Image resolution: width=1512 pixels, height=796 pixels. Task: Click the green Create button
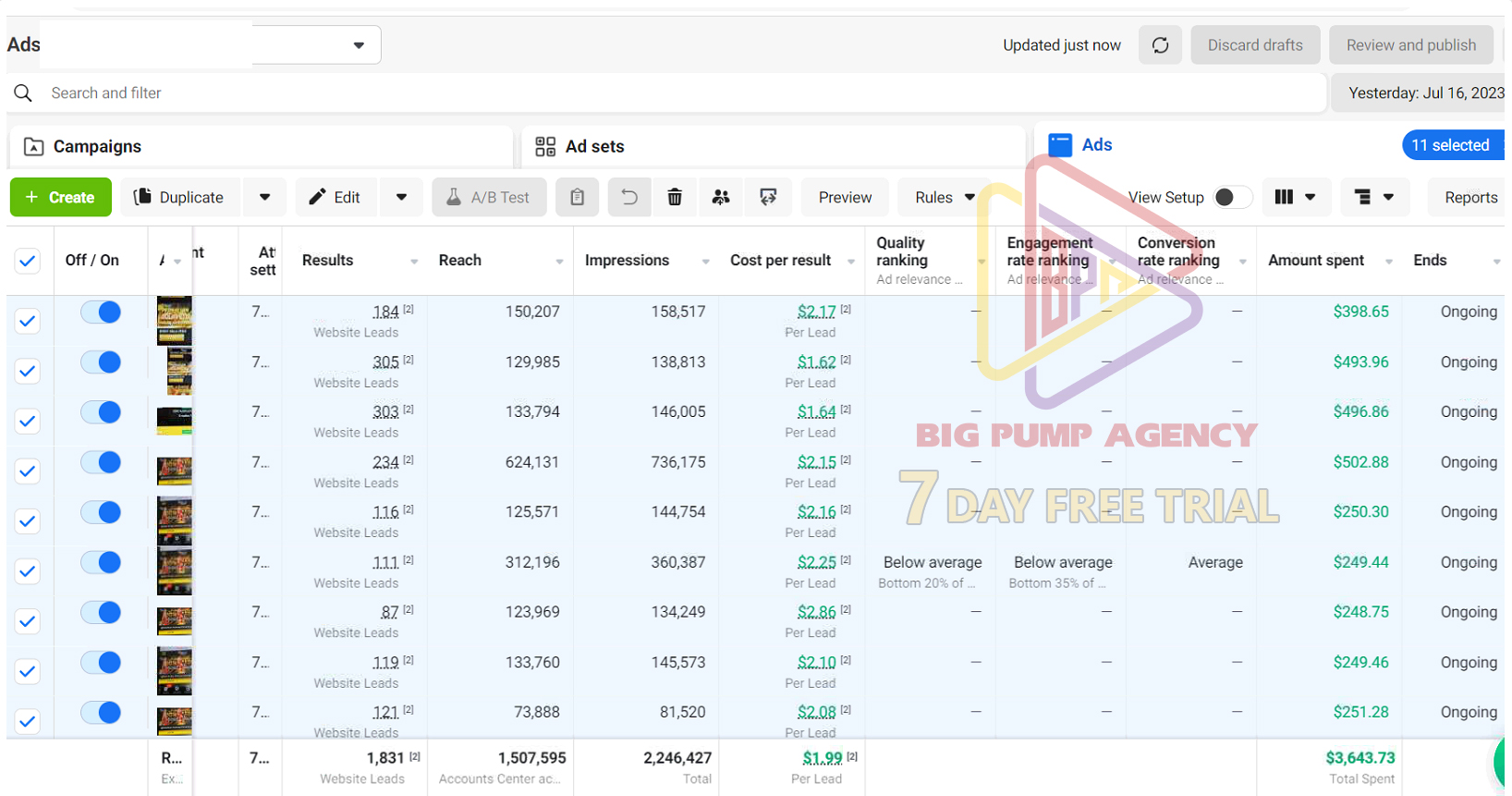click(61, 197)
